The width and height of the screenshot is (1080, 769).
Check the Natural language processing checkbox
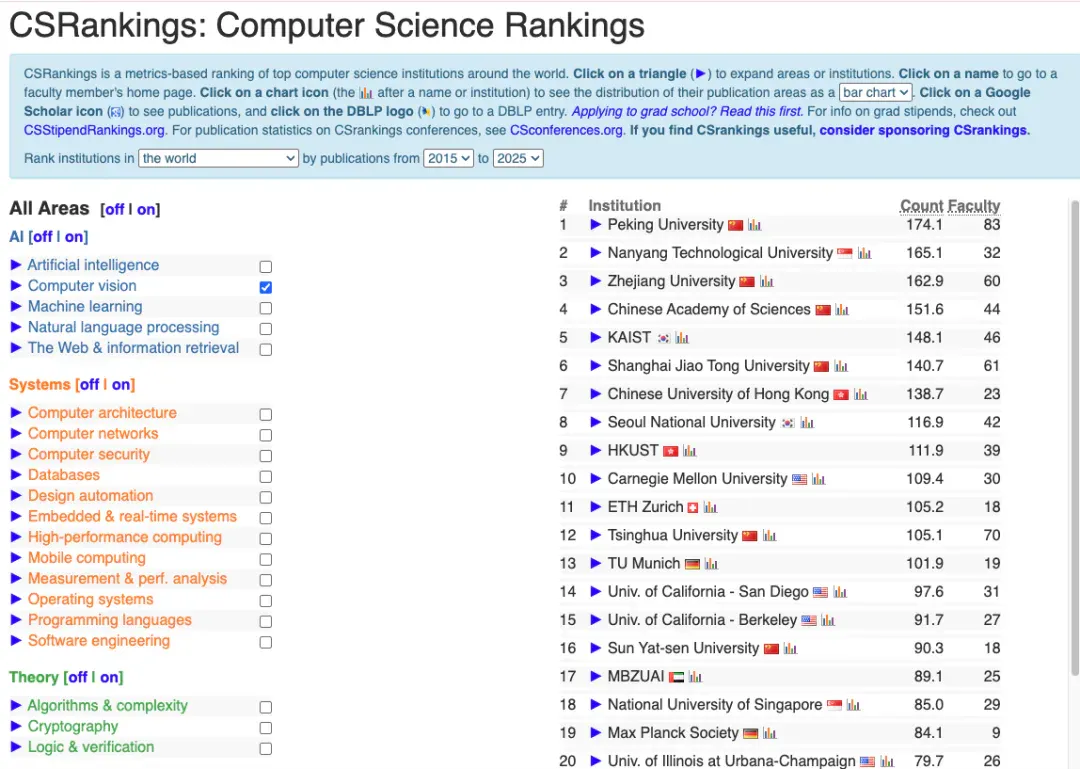click(266, 329)
